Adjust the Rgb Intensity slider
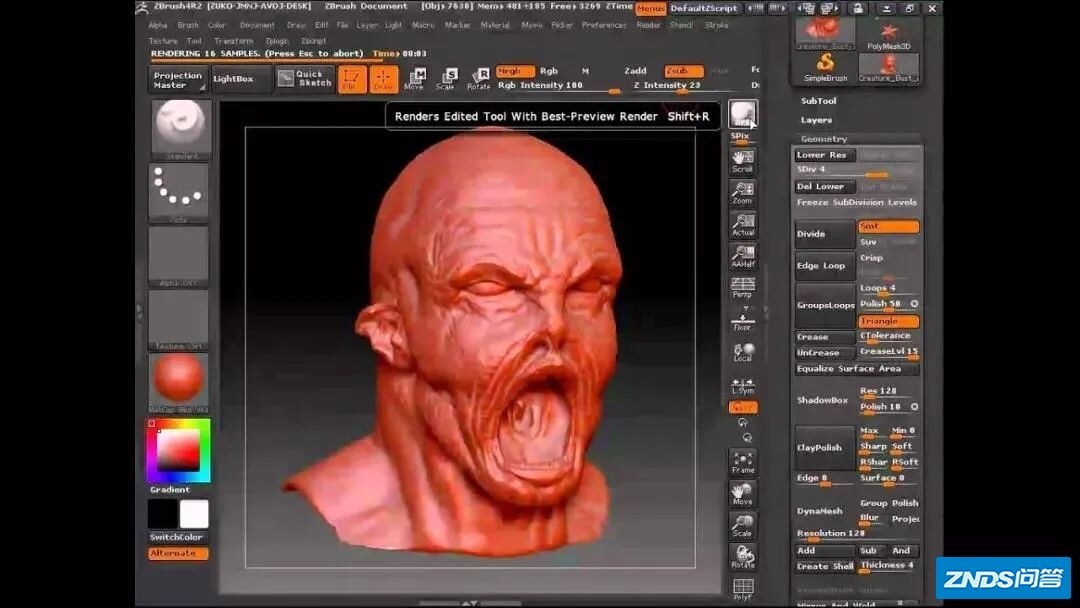 coord(559,86)
